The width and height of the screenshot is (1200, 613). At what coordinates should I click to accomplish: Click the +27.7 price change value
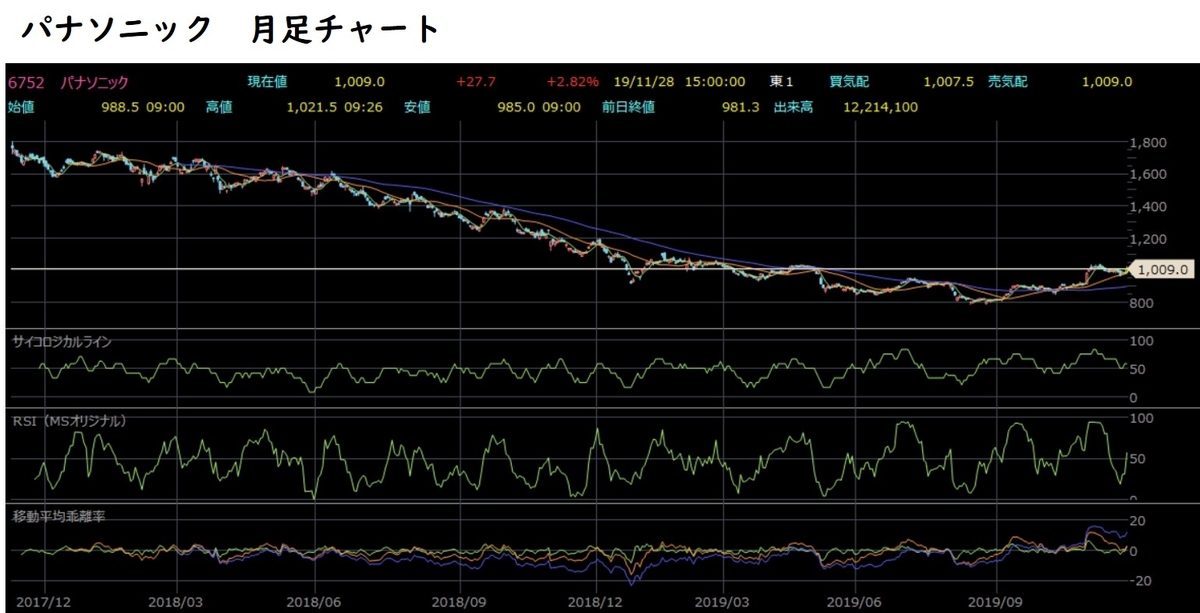coord(475,83)
